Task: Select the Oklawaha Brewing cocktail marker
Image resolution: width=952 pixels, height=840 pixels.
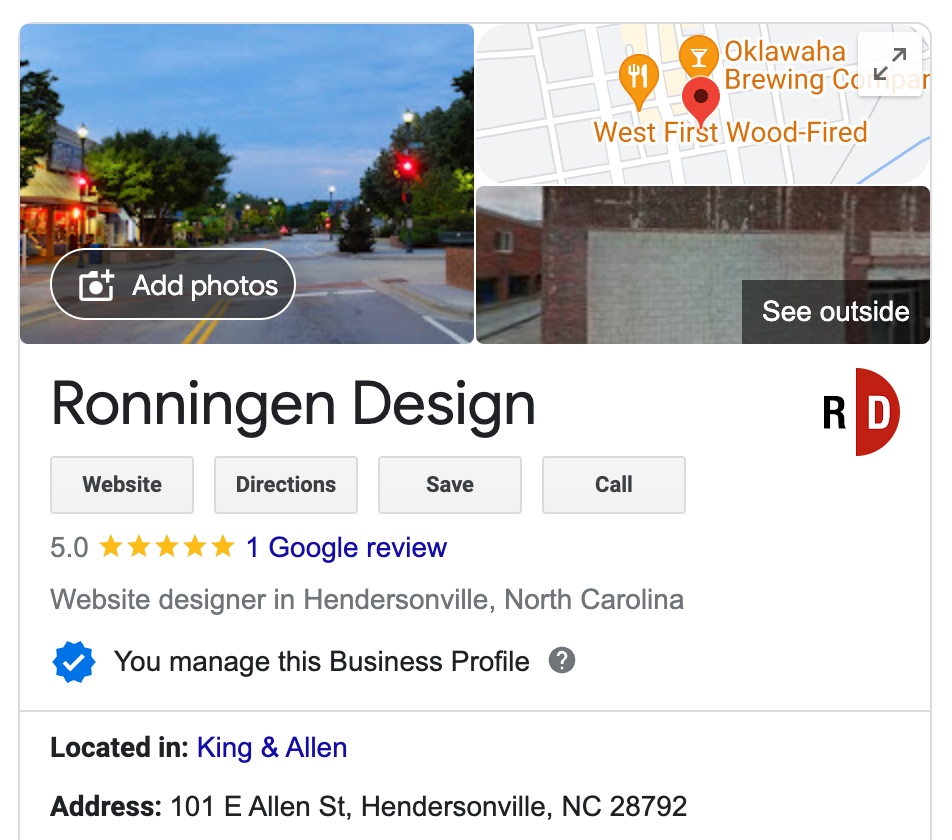Action: coord(699,56)
